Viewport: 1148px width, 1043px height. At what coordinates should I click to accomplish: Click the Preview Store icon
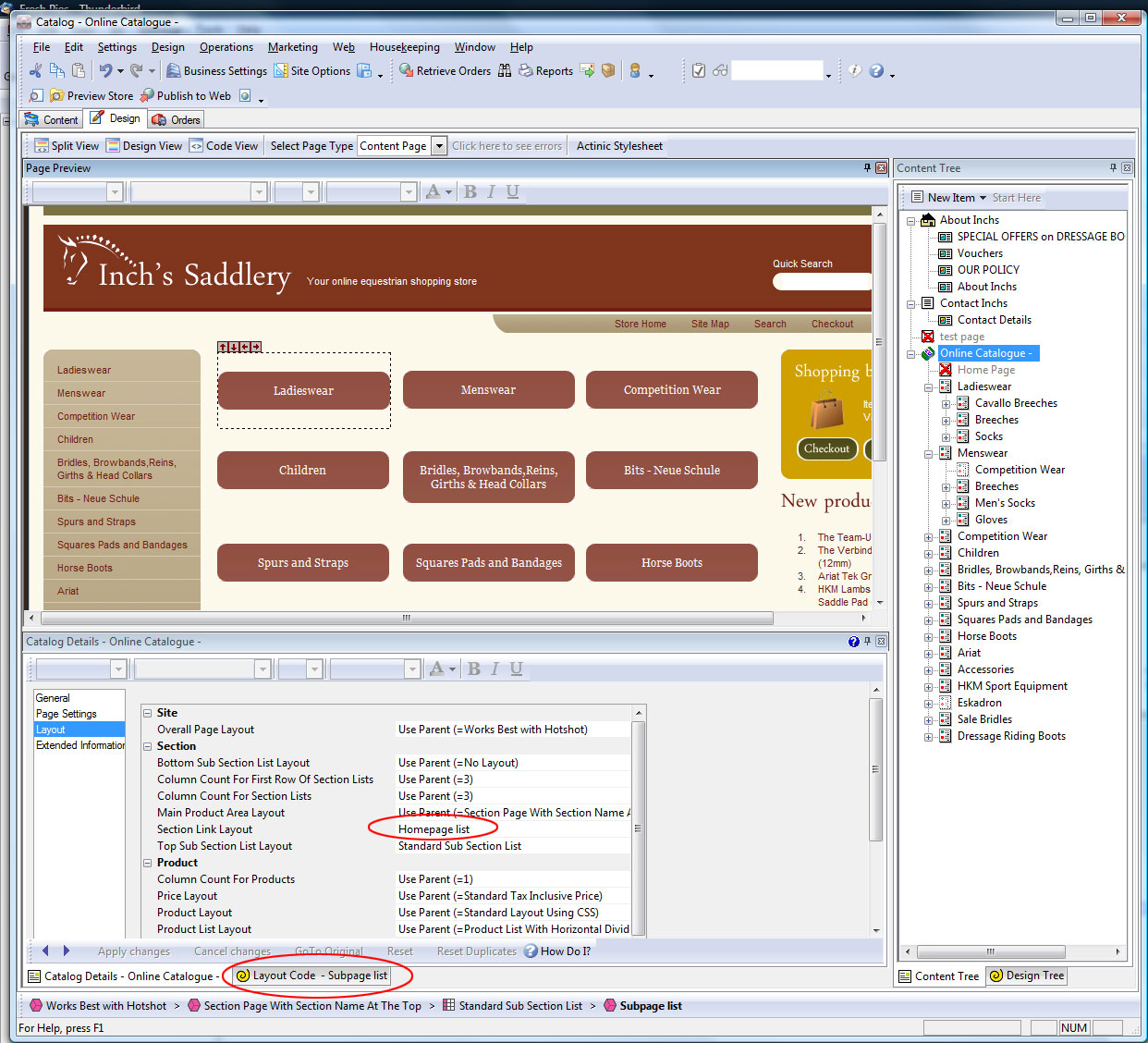[57, 95]
